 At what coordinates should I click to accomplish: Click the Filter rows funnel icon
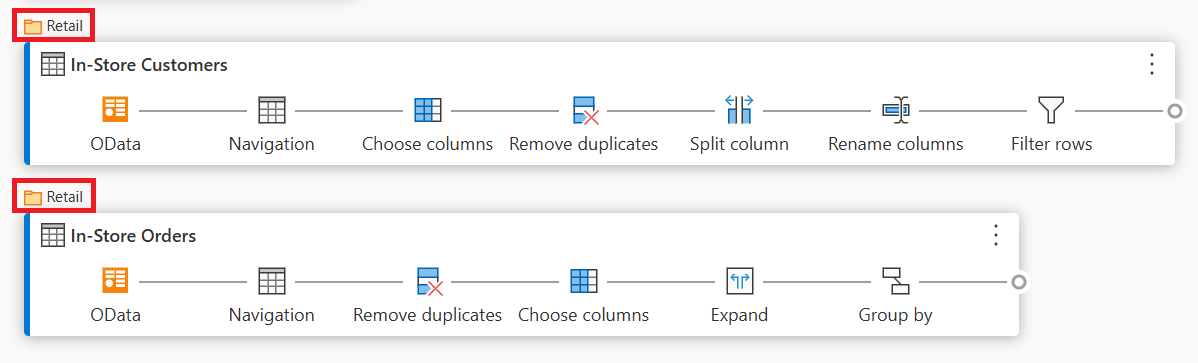[x=1051, y=111]
